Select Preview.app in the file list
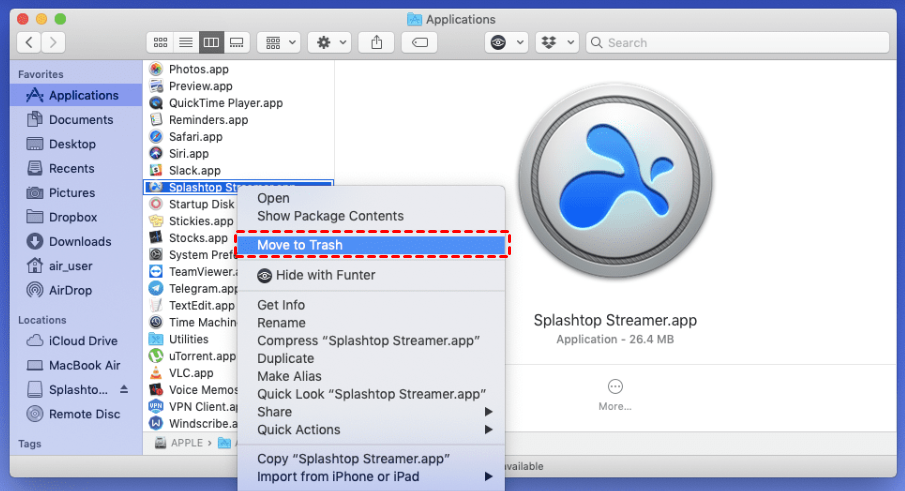Image resolution: width=905 pixels, height=491 pixels. pos(238,86)
